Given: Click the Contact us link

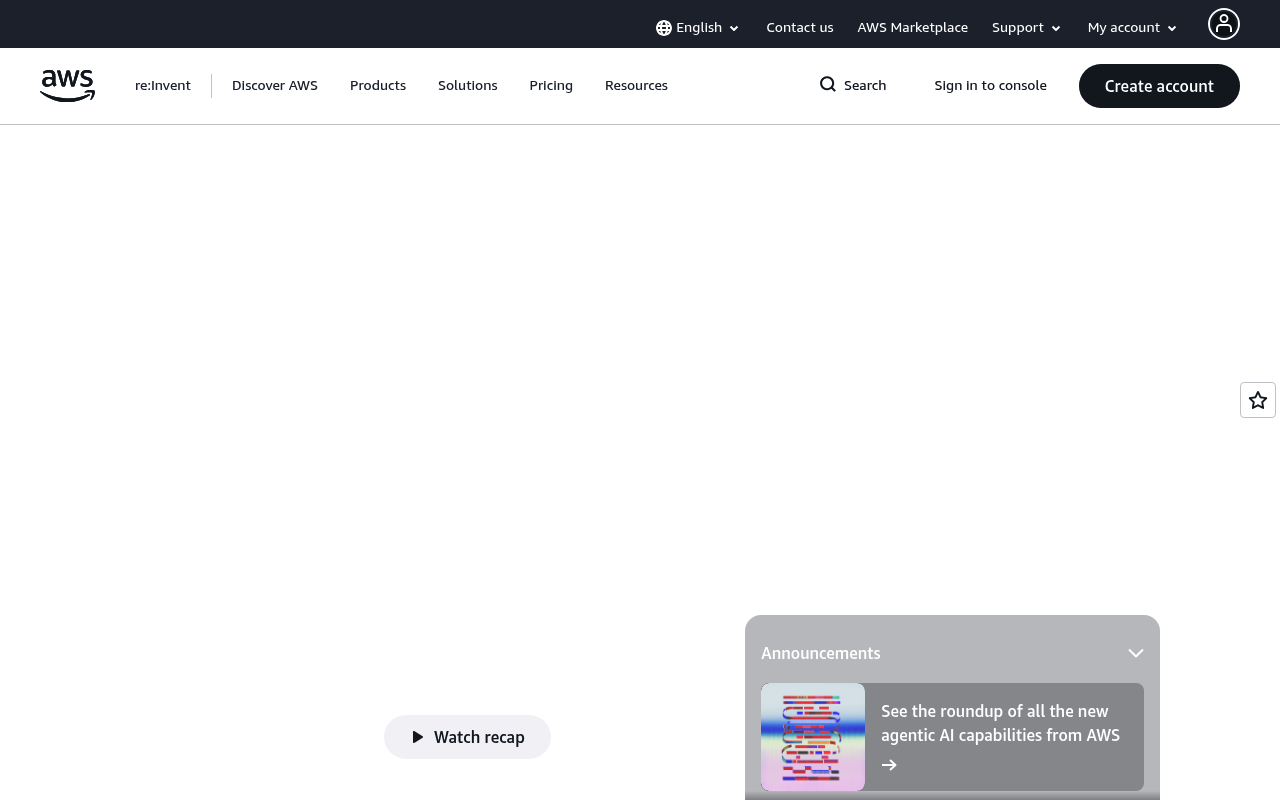Looking at the screenshot, I should click(x=800, y=28).
